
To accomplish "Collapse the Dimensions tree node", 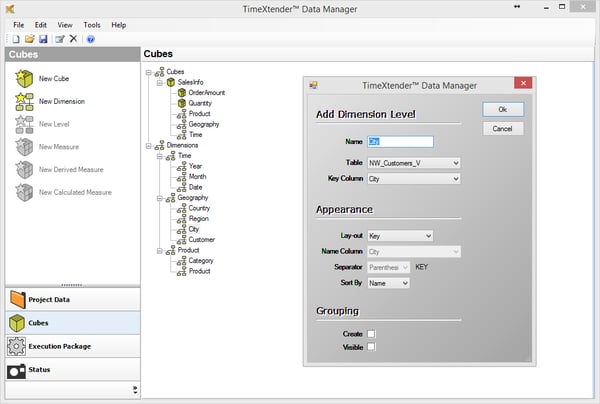I will tap(149, 145).
